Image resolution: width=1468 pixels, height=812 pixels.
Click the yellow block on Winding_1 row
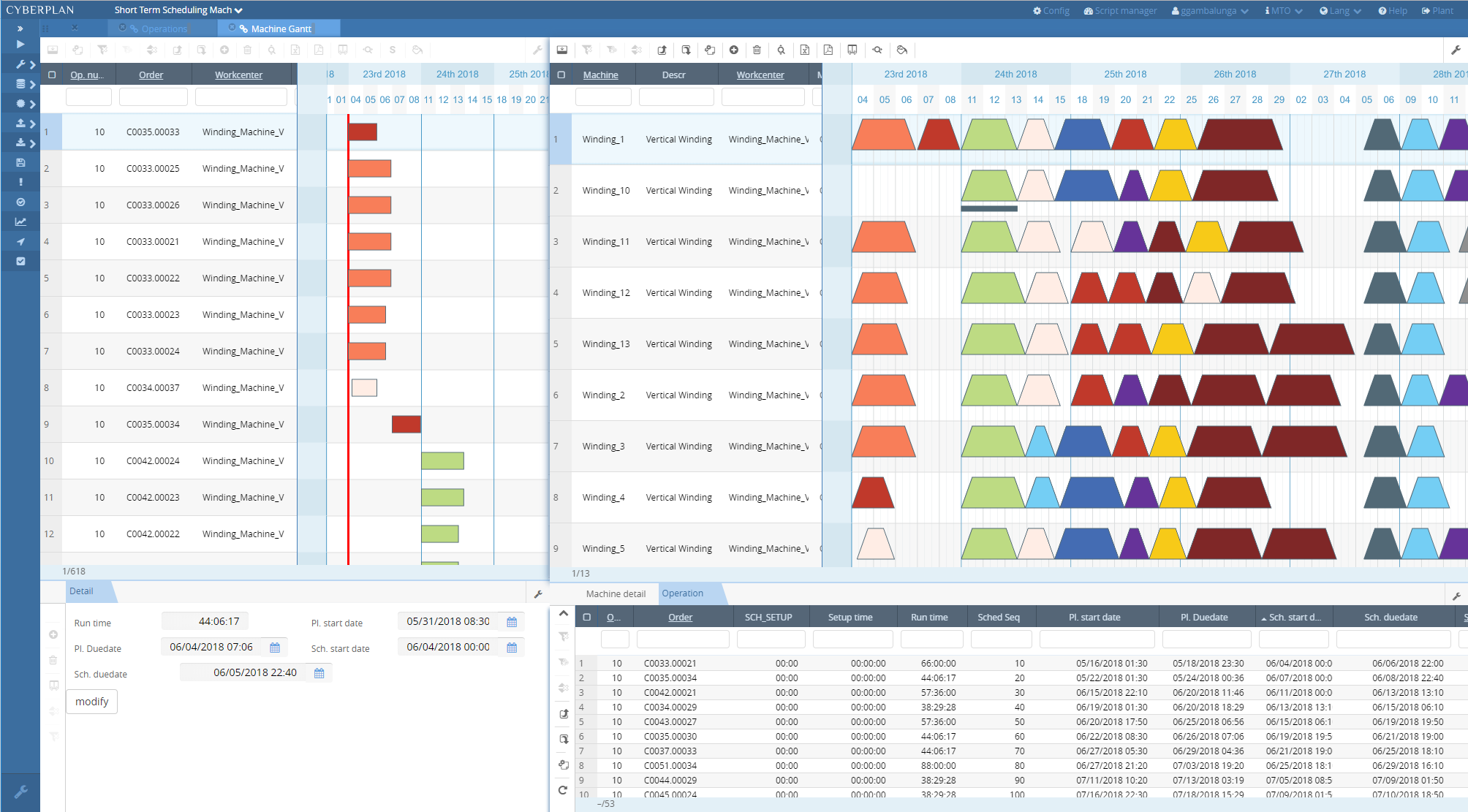click(1176, 136)
